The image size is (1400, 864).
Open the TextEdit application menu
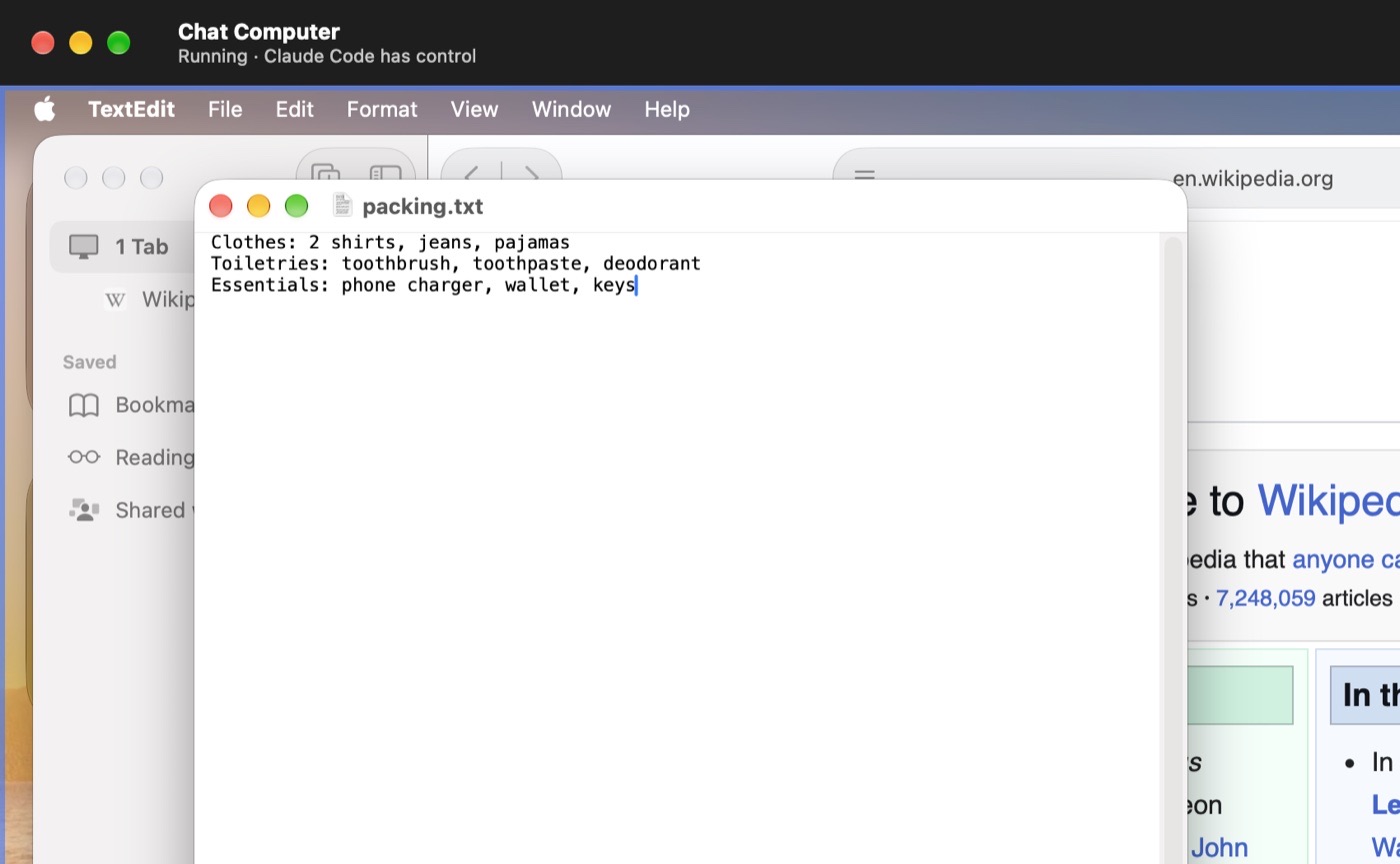pyautogui.click(x=131, y=109)
